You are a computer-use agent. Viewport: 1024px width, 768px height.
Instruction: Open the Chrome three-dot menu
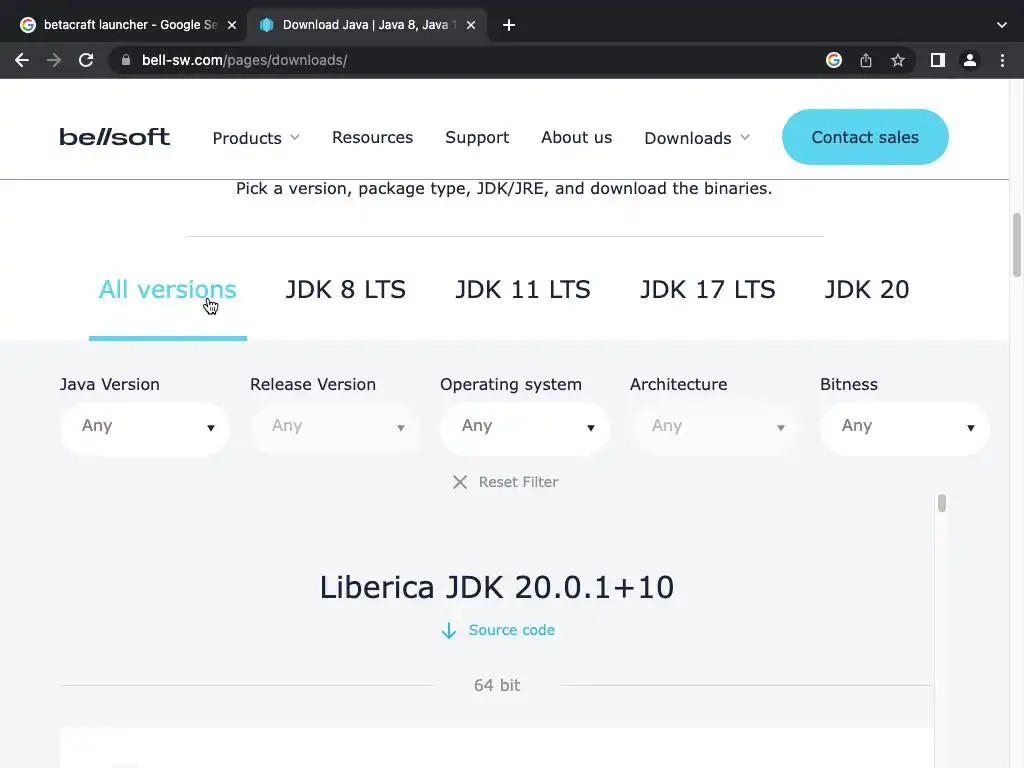[x=1002, y=60]
